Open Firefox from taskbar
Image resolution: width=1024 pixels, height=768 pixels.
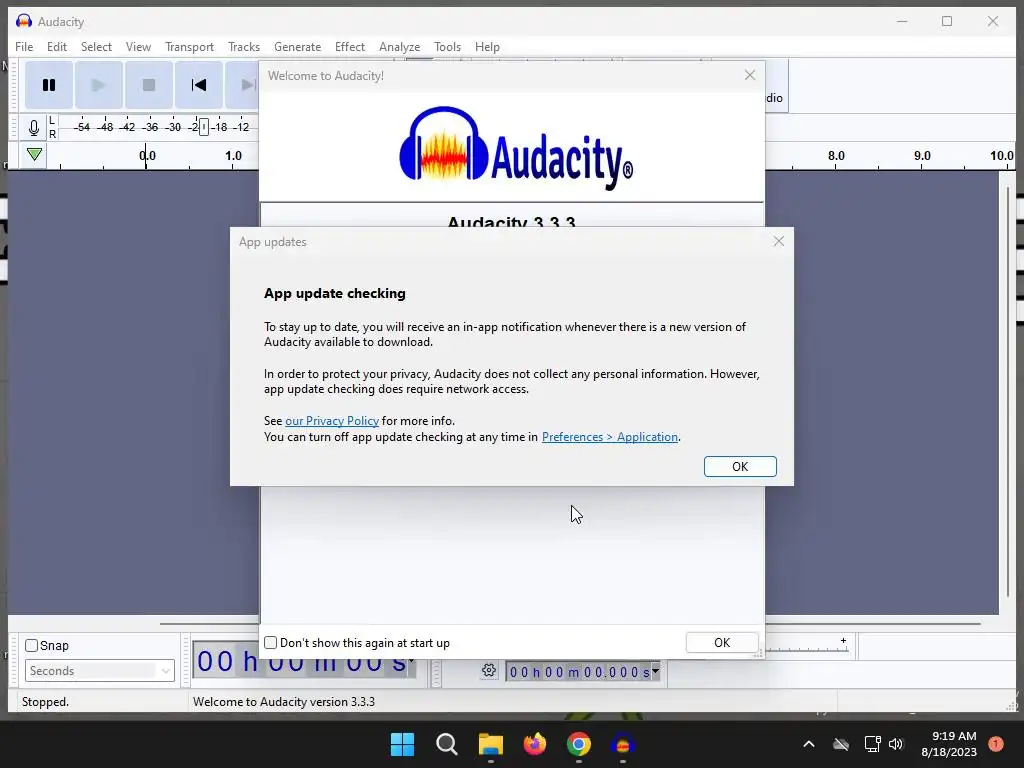pyautogui.click(x=535, y=744)
